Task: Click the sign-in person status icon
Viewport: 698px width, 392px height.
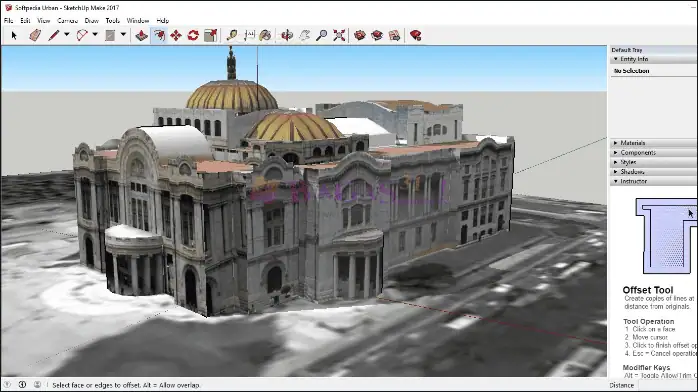Action: pyautogui.click(x=37, y=385)
